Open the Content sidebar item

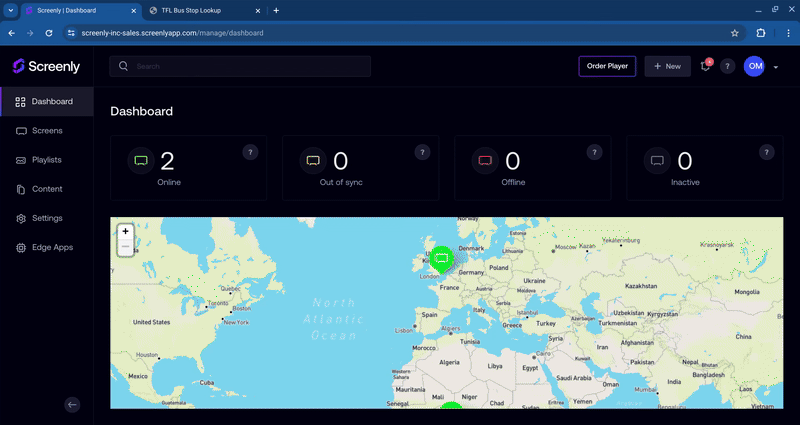(x=46, y=189)
